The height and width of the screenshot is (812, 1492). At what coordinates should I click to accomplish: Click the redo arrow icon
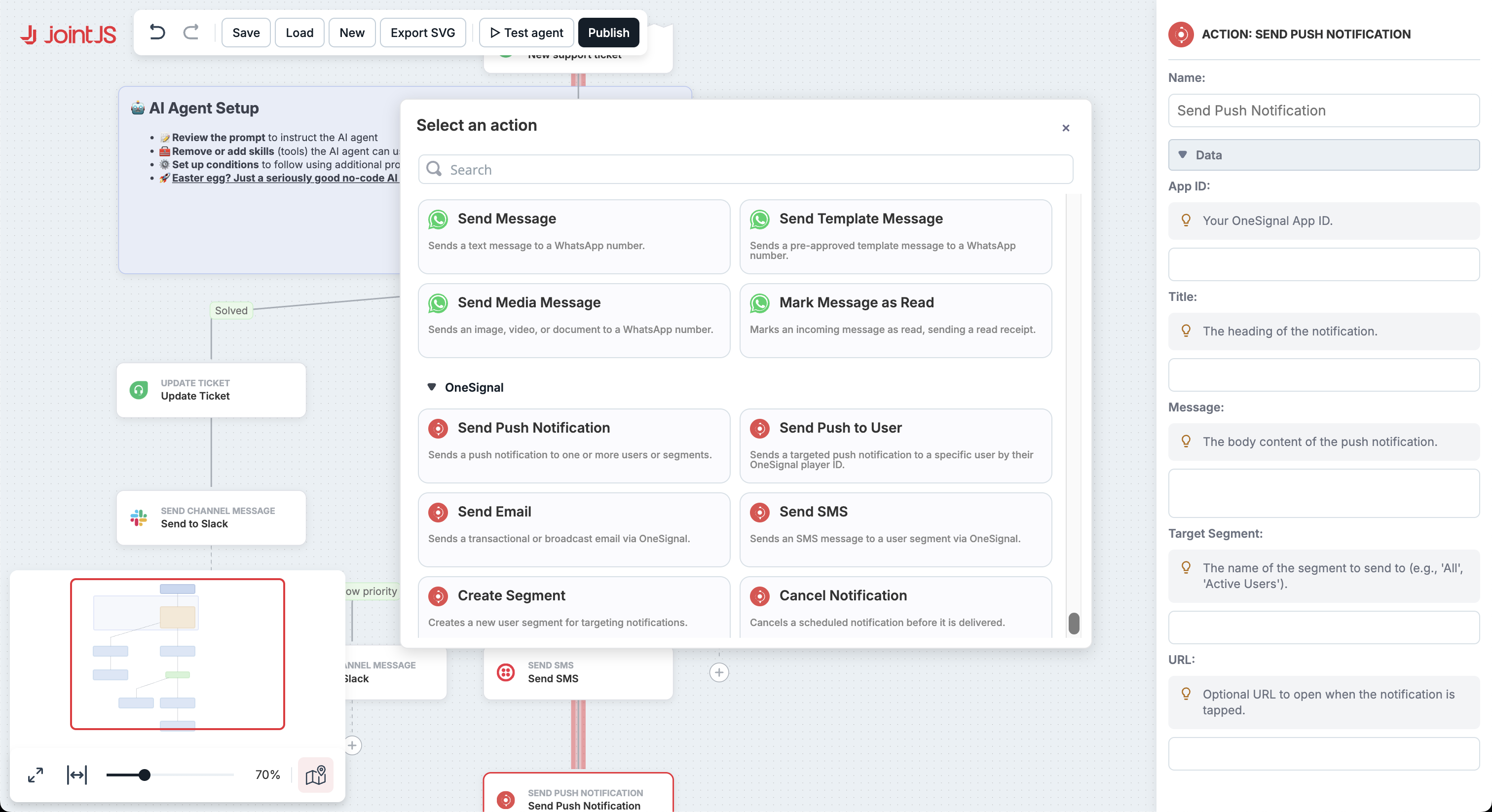tap(190, 33)
